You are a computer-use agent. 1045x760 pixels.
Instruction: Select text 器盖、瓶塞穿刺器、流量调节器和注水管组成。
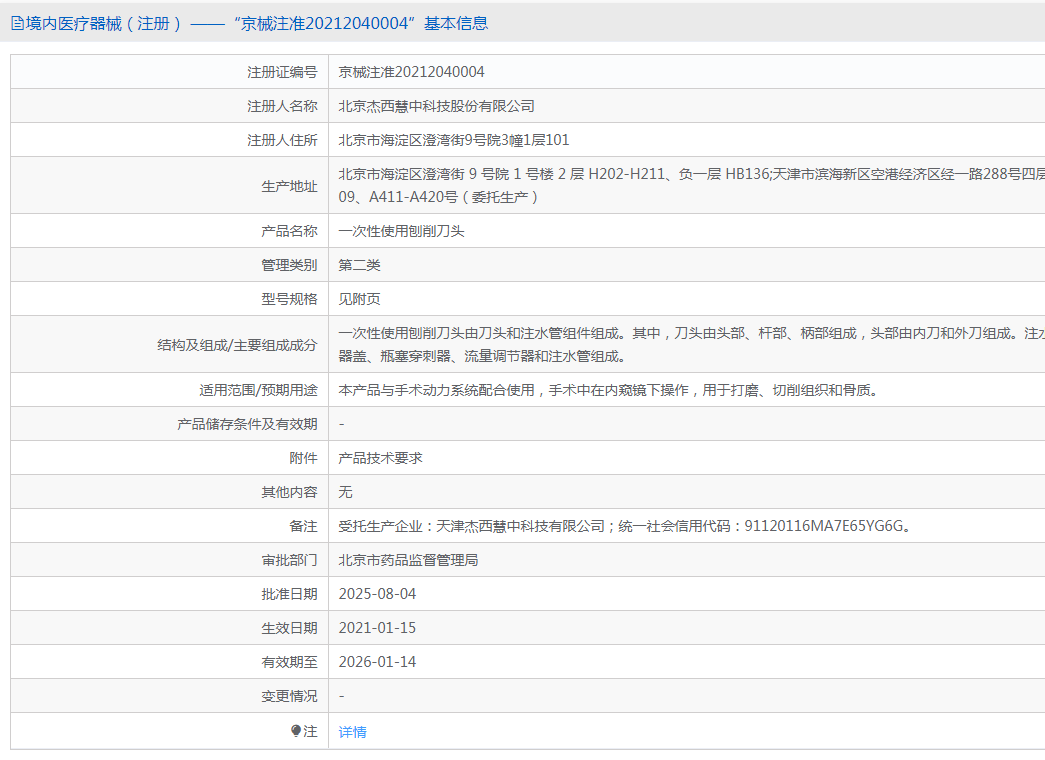click(x=483, y=356)
